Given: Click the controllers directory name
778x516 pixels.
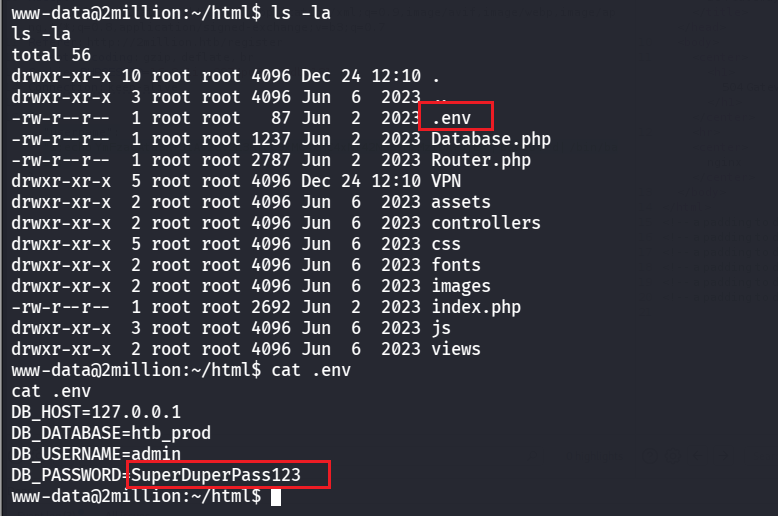Looking at the screenshot, I should [x=486, y=223].
